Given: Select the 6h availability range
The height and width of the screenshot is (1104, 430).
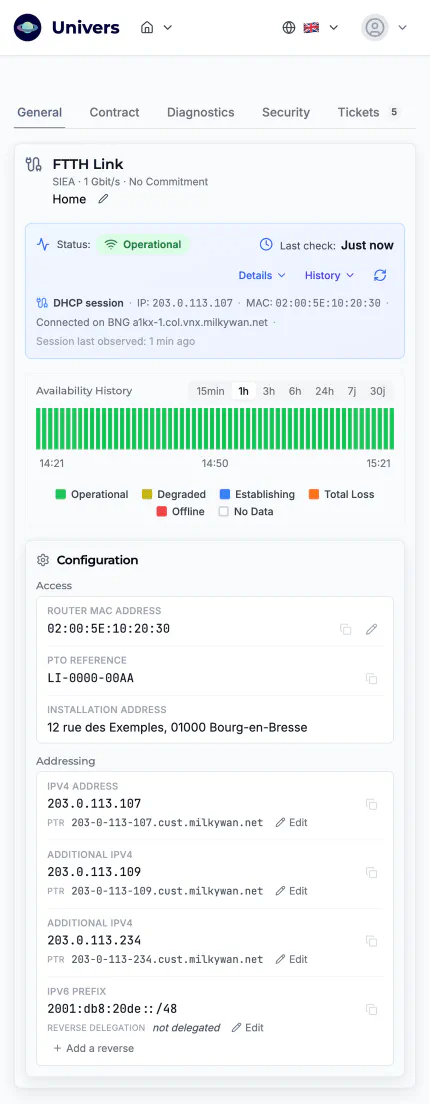Looking at the screenshot, I should [x=295, y=391].
